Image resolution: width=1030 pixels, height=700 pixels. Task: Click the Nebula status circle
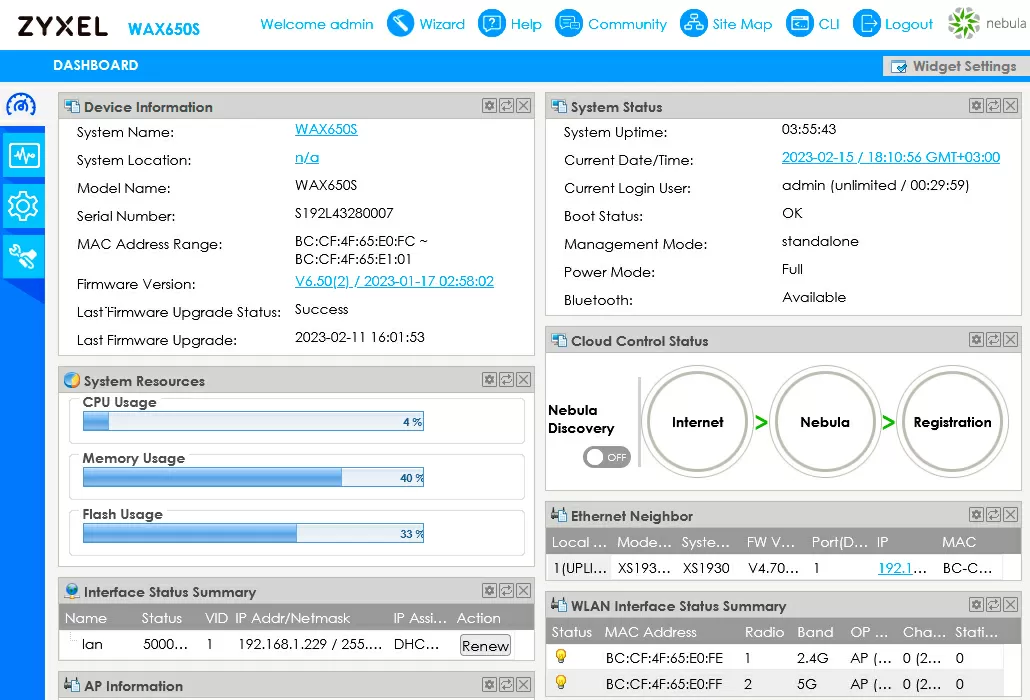coord(824,422)
